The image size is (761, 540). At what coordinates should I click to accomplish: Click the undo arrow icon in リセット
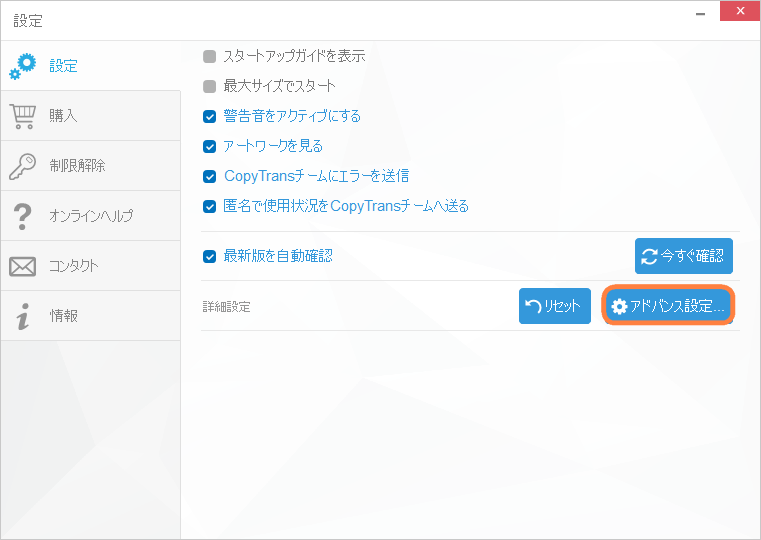(x=533, y=306)
